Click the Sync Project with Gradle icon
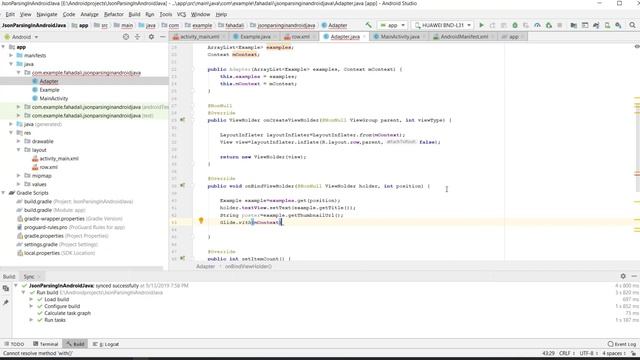 (x=596, y=25)
